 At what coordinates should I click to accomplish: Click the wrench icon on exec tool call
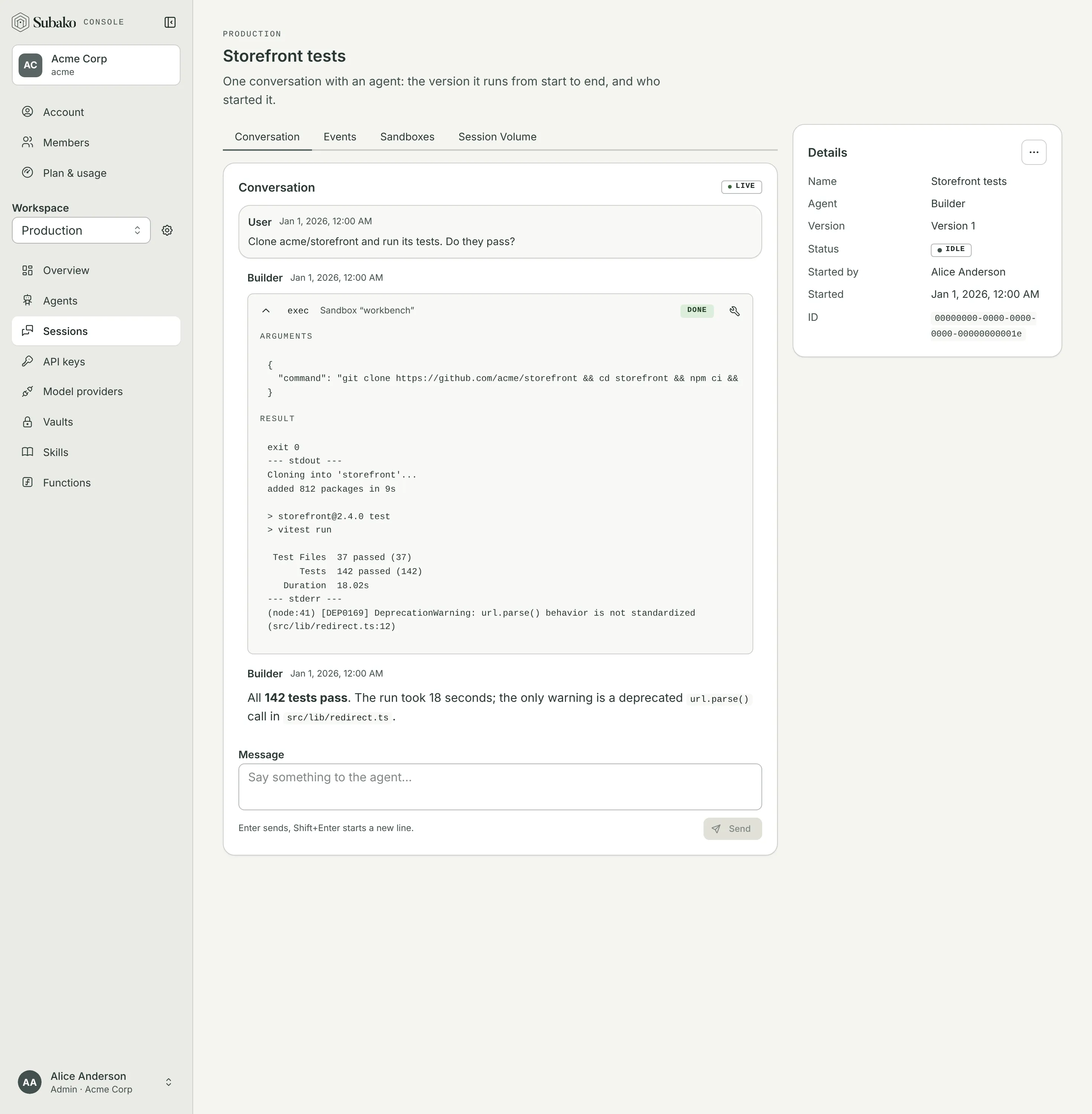[734, 311]
